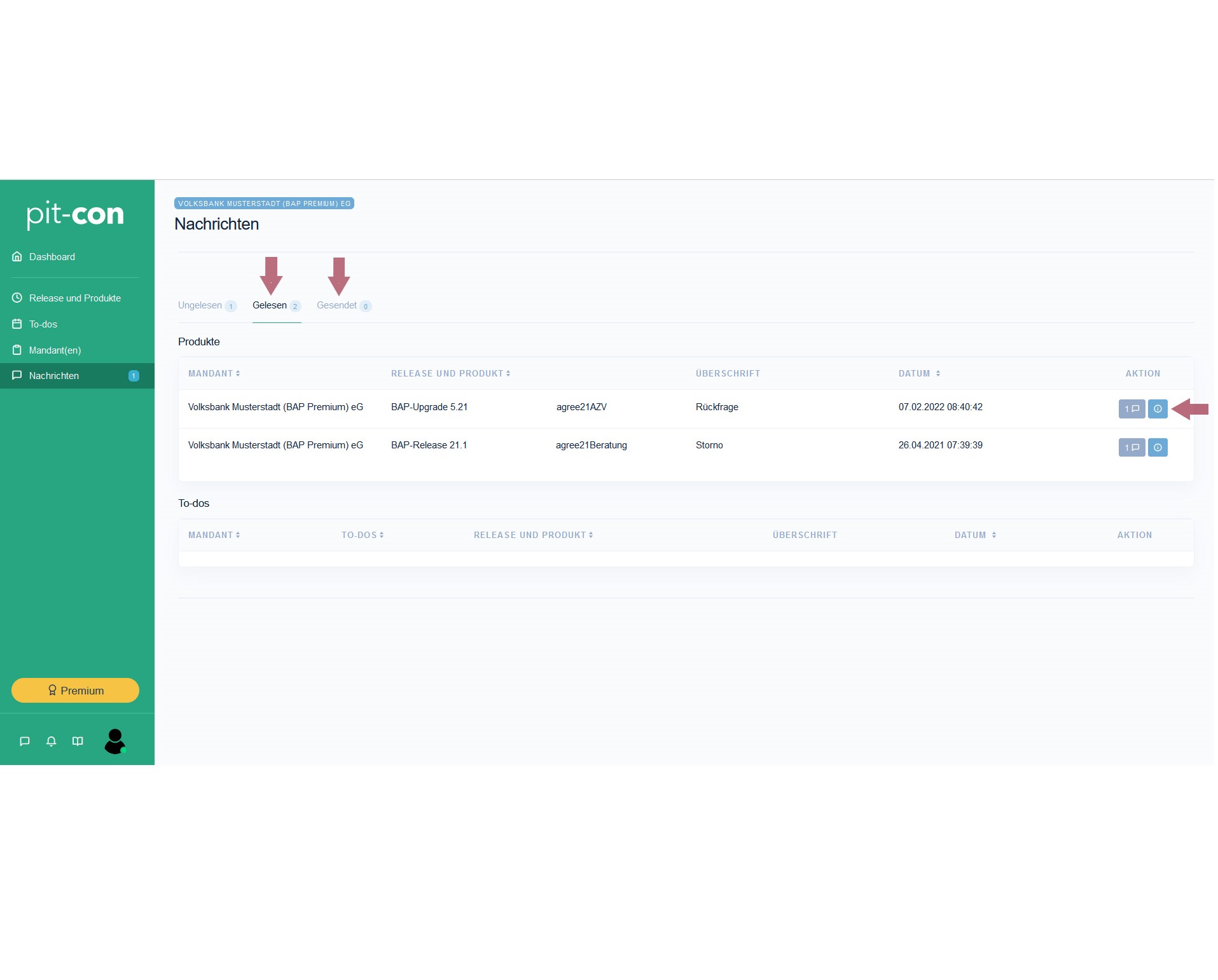Click Aktion header in To-dos table

pos(1135,535)
